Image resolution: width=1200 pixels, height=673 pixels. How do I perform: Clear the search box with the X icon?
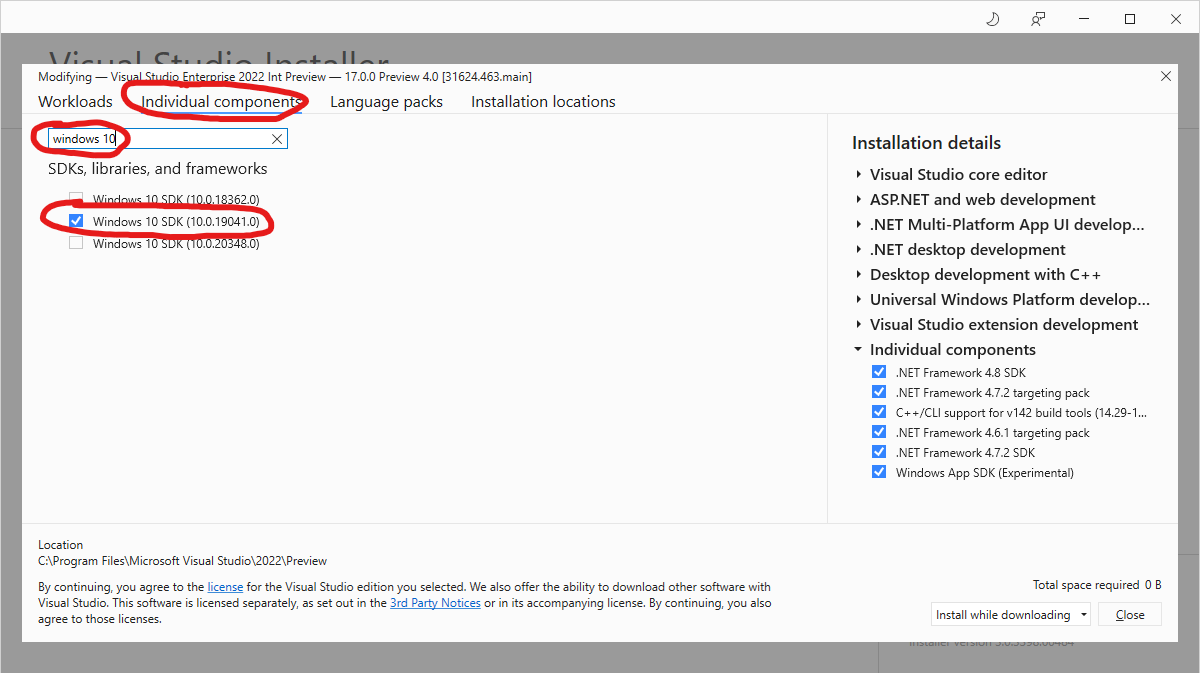[x=276, y=139]
